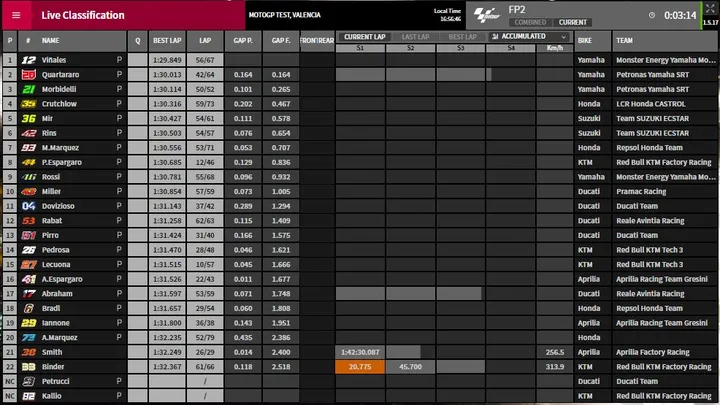Click the FP2 session label
The image size is (720, 405).
(517, 9)
